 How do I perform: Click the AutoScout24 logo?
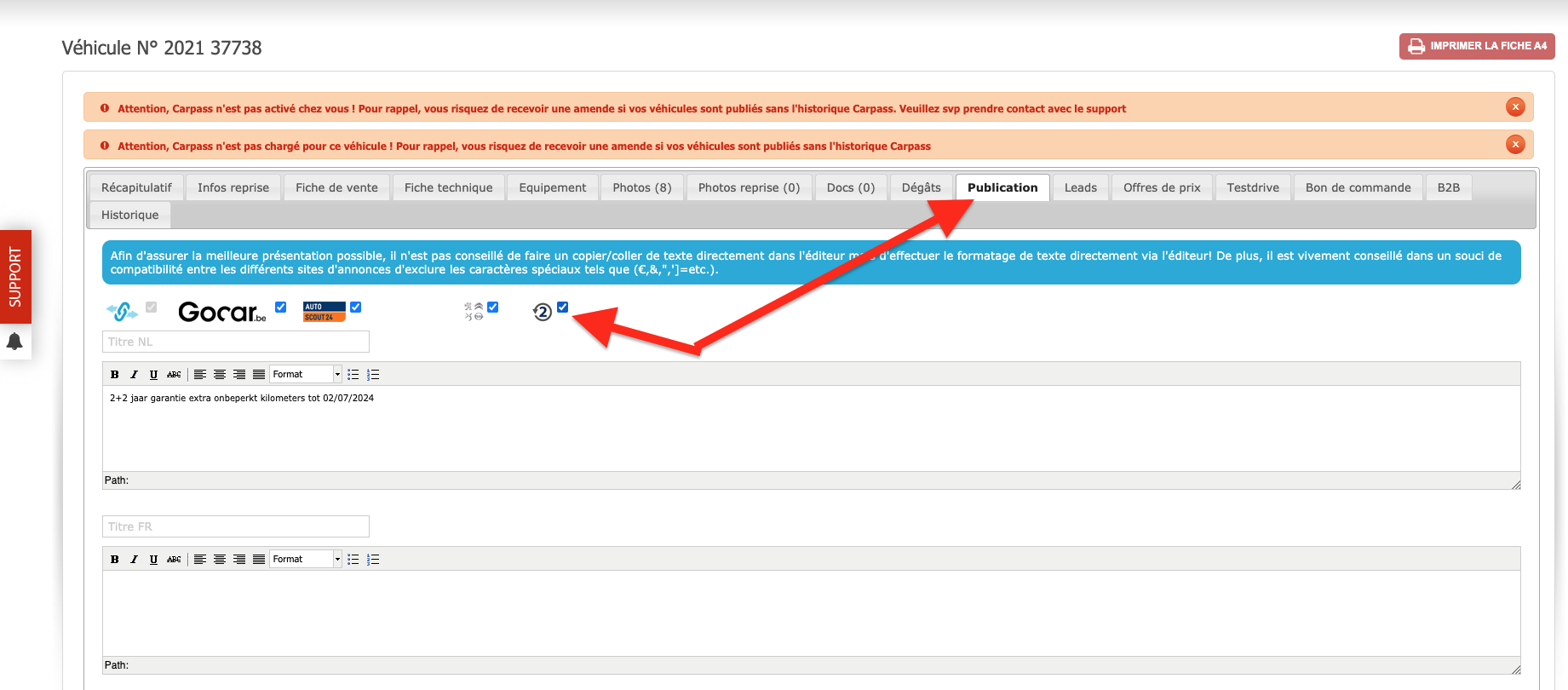pyautogui.click(x=325, y=312)
